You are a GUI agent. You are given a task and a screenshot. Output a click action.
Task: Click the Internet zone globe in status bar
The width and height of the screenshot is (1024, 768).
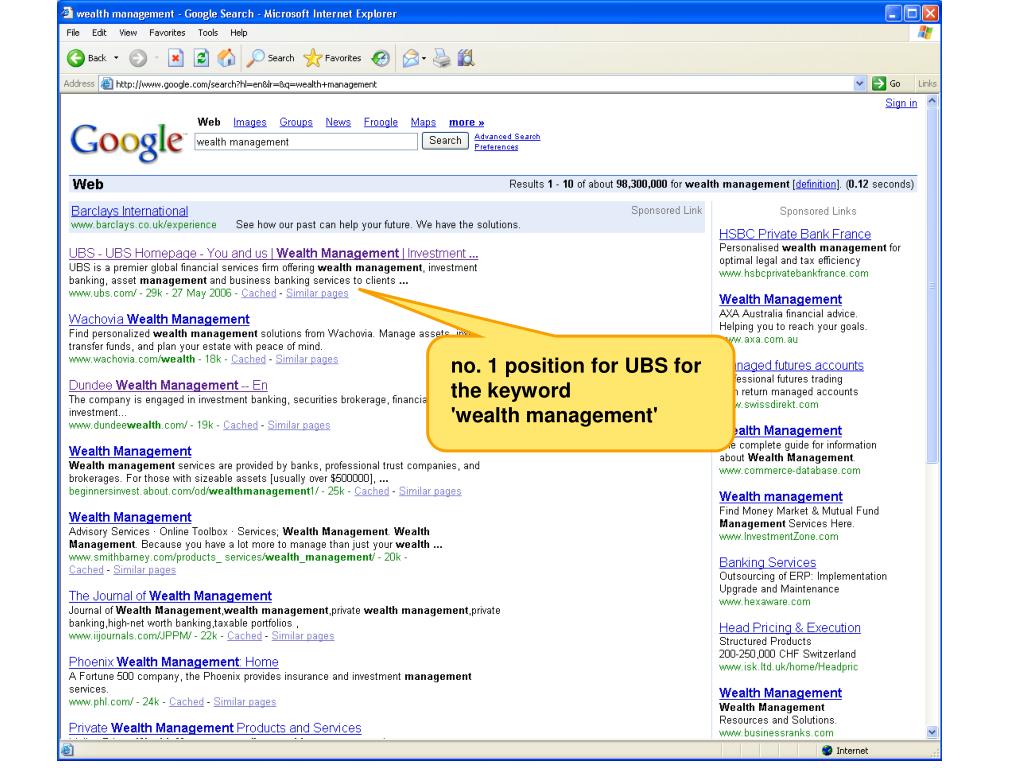[x=827, y=750]
